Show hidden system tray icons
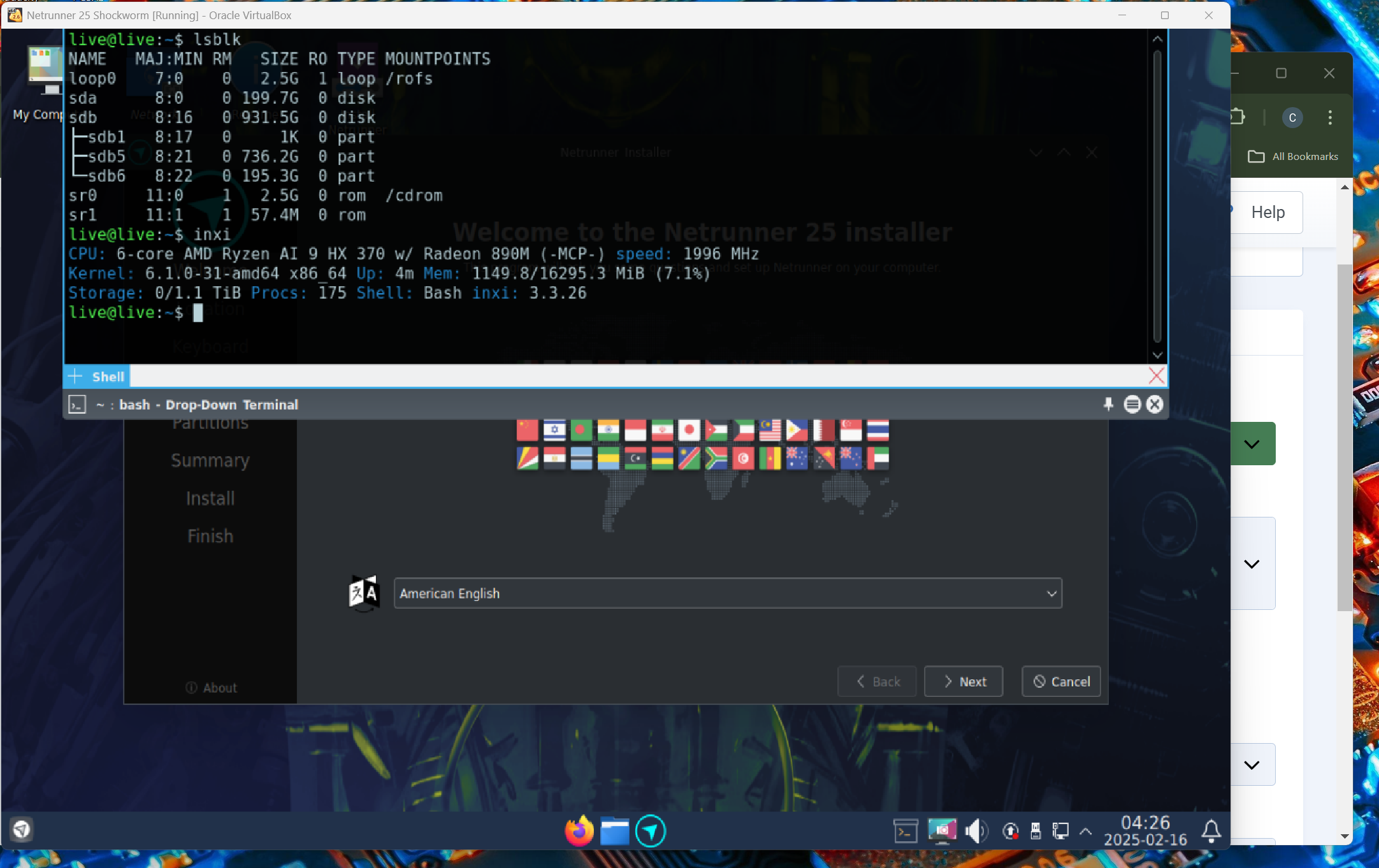Viewport: 1379px width, 868px height. 1085,831
